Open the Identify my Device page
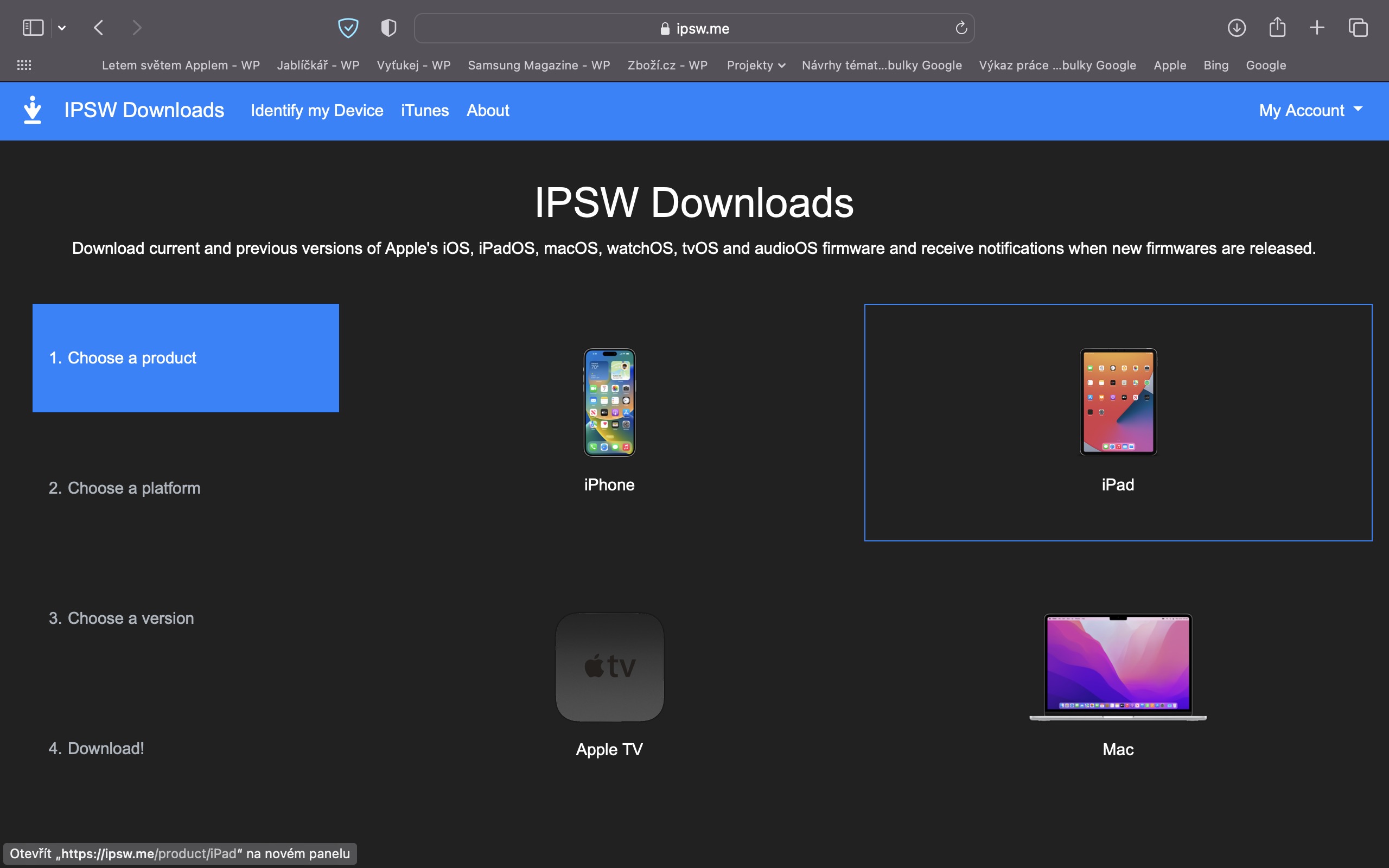The width and height of the screenshot is (1389, 868). [x=317, y=110]
